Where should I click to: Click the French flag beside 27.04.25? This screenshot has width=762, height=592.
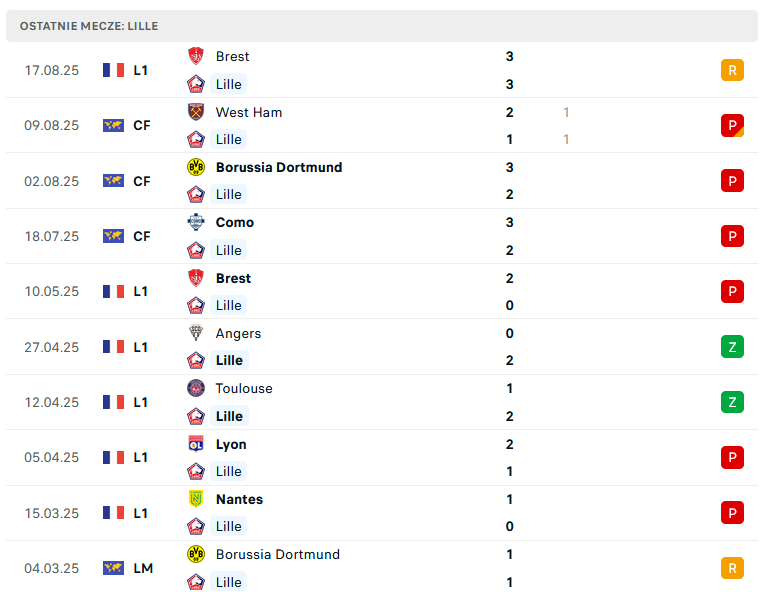click(x=113, y=347)
